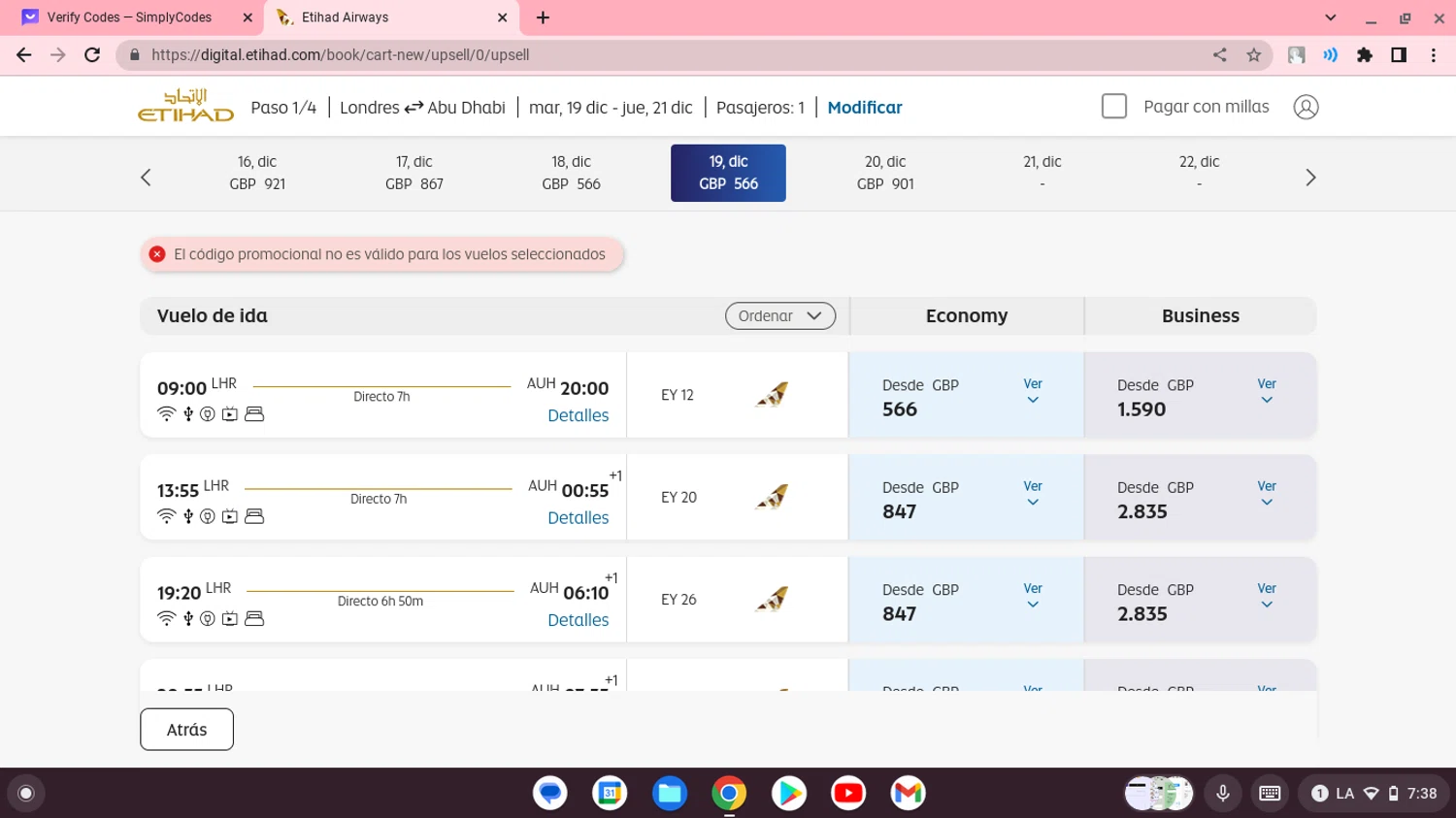Click the Business column header
This screenshot has width=1456, height=818.
point(1201,315)
